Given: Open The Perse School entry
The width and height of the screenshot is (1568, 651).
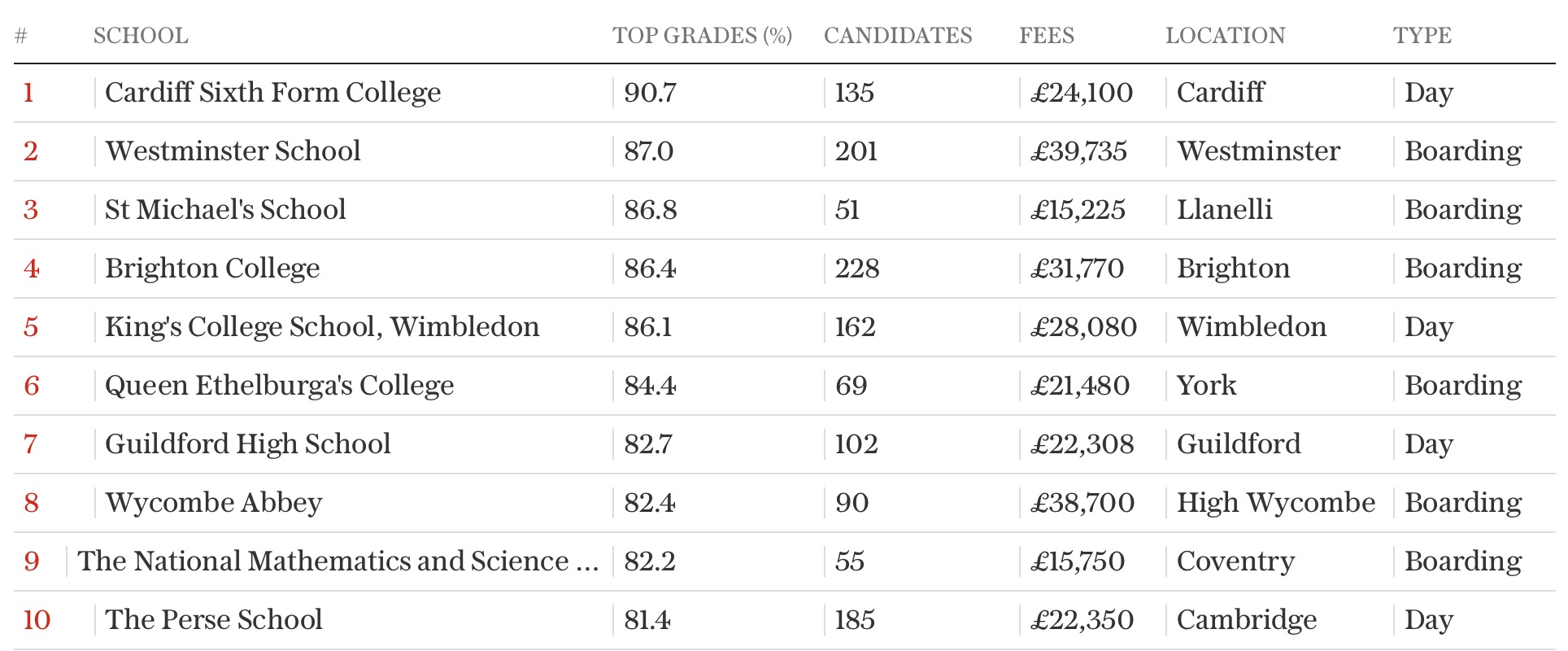Looking at the screenshot, I should [x=214, y=620].
